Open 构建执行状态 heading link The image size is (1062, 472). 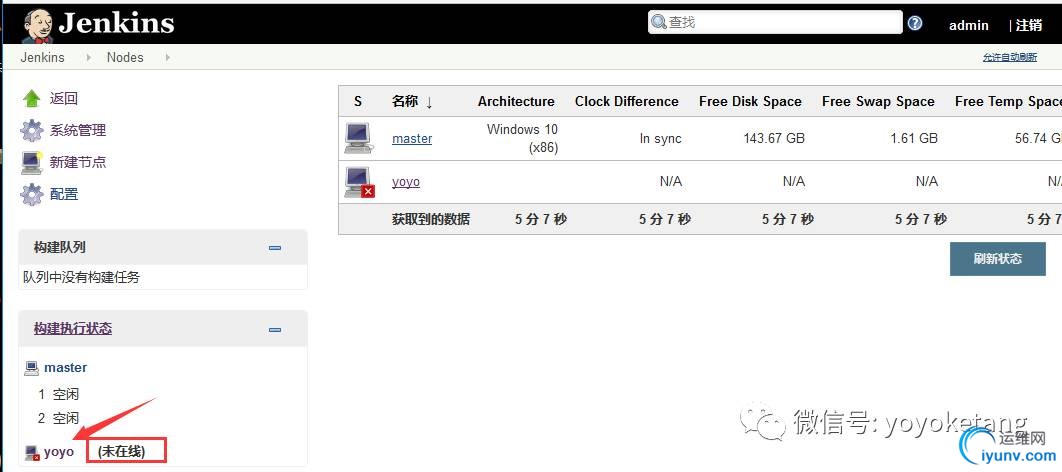pos(73,329)
